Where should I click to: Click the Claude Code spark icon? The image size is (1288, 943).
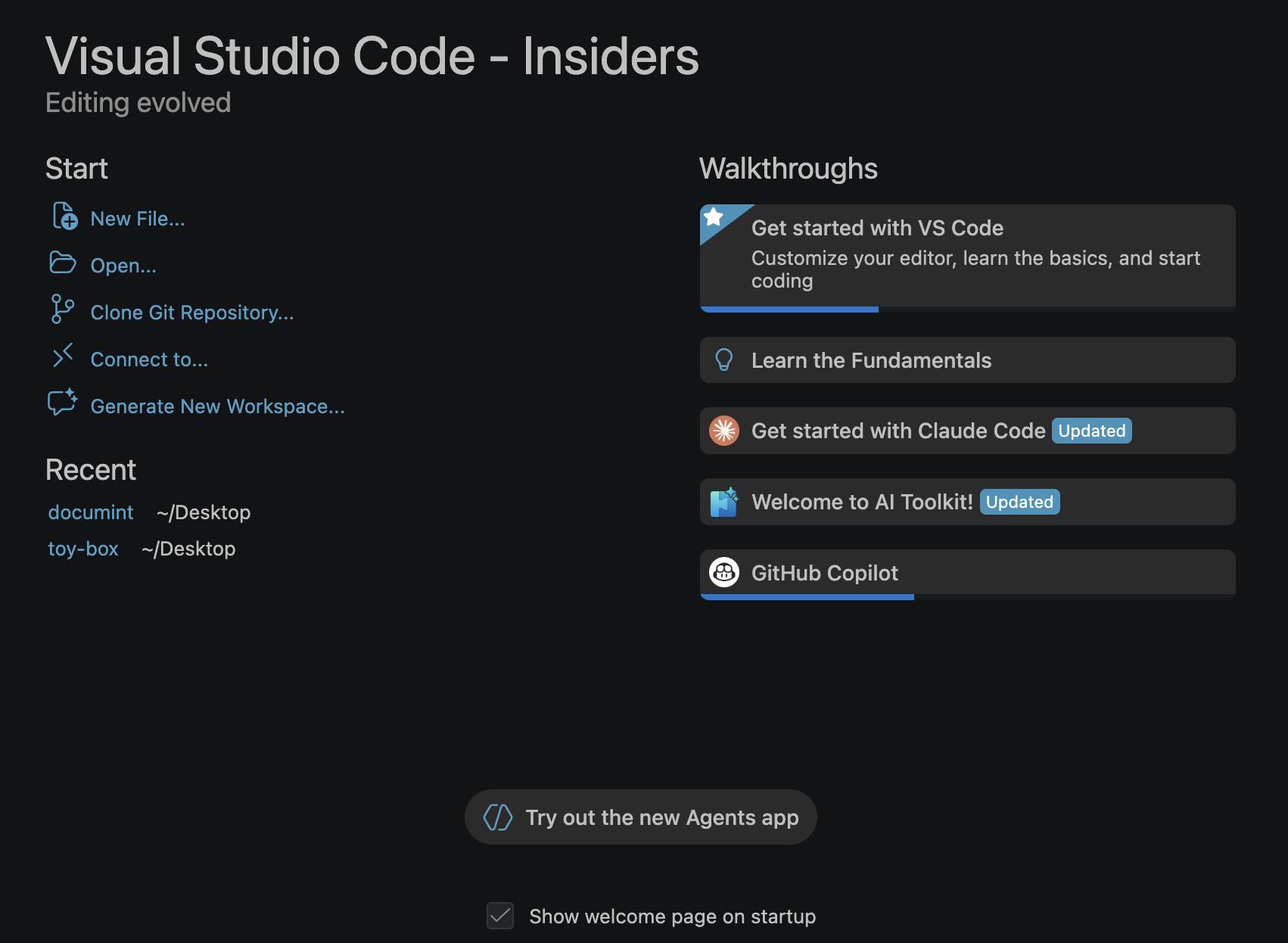pos(724,431)
